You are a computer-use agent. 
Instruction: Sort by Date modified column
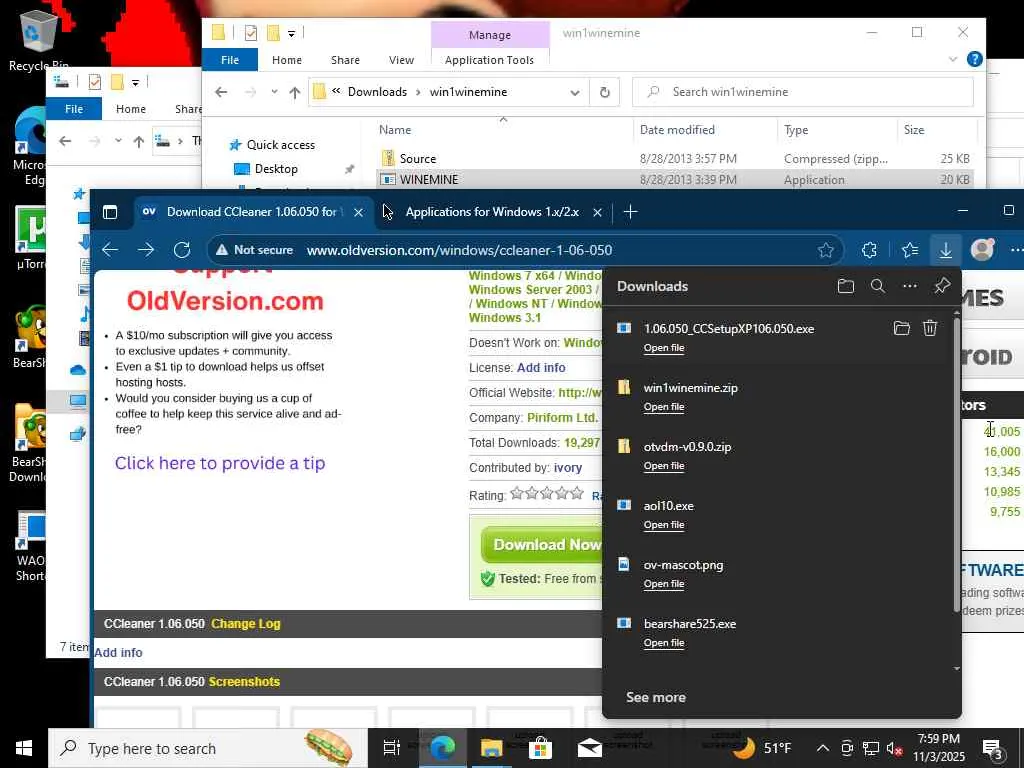[677, 130]
